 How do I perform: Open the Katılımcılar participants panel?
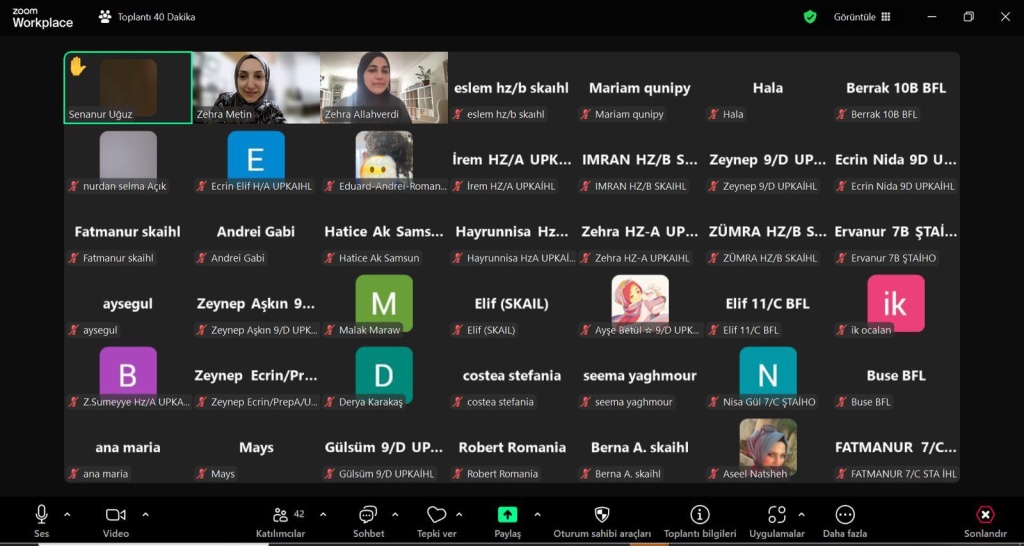tap(281, 515)
